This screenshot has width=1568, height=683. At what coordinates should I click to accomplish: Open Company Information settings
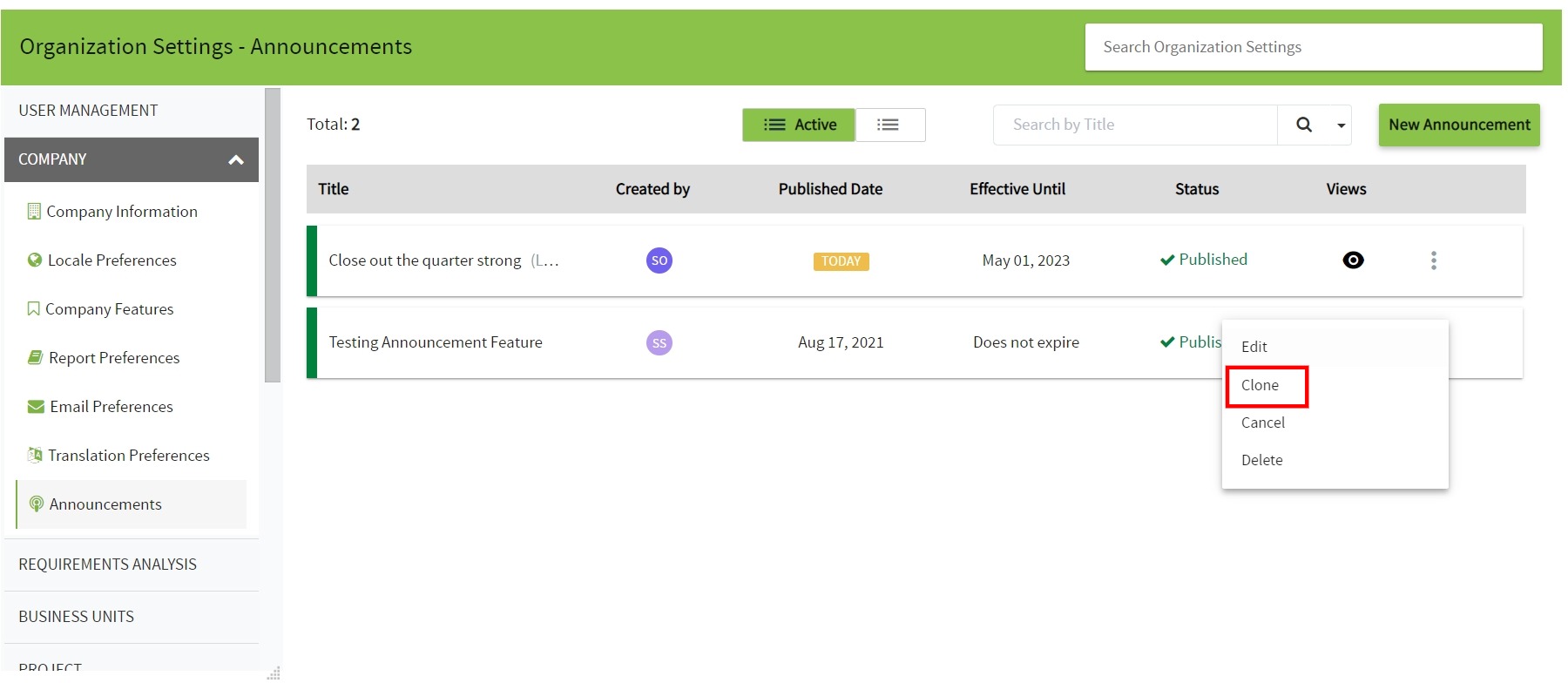click(122, 212)
